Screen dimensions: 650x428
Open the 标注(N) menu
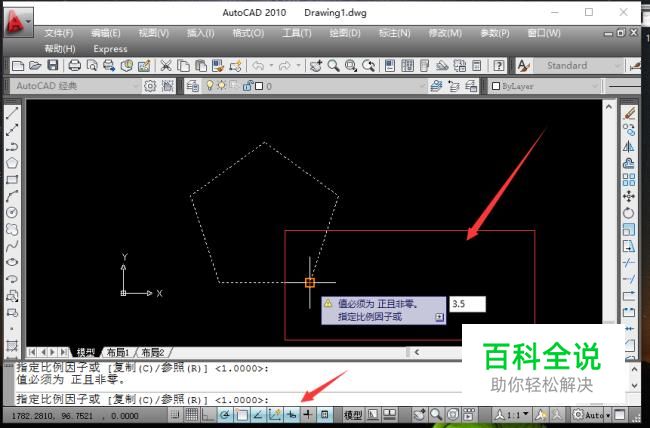coord(394,33)
